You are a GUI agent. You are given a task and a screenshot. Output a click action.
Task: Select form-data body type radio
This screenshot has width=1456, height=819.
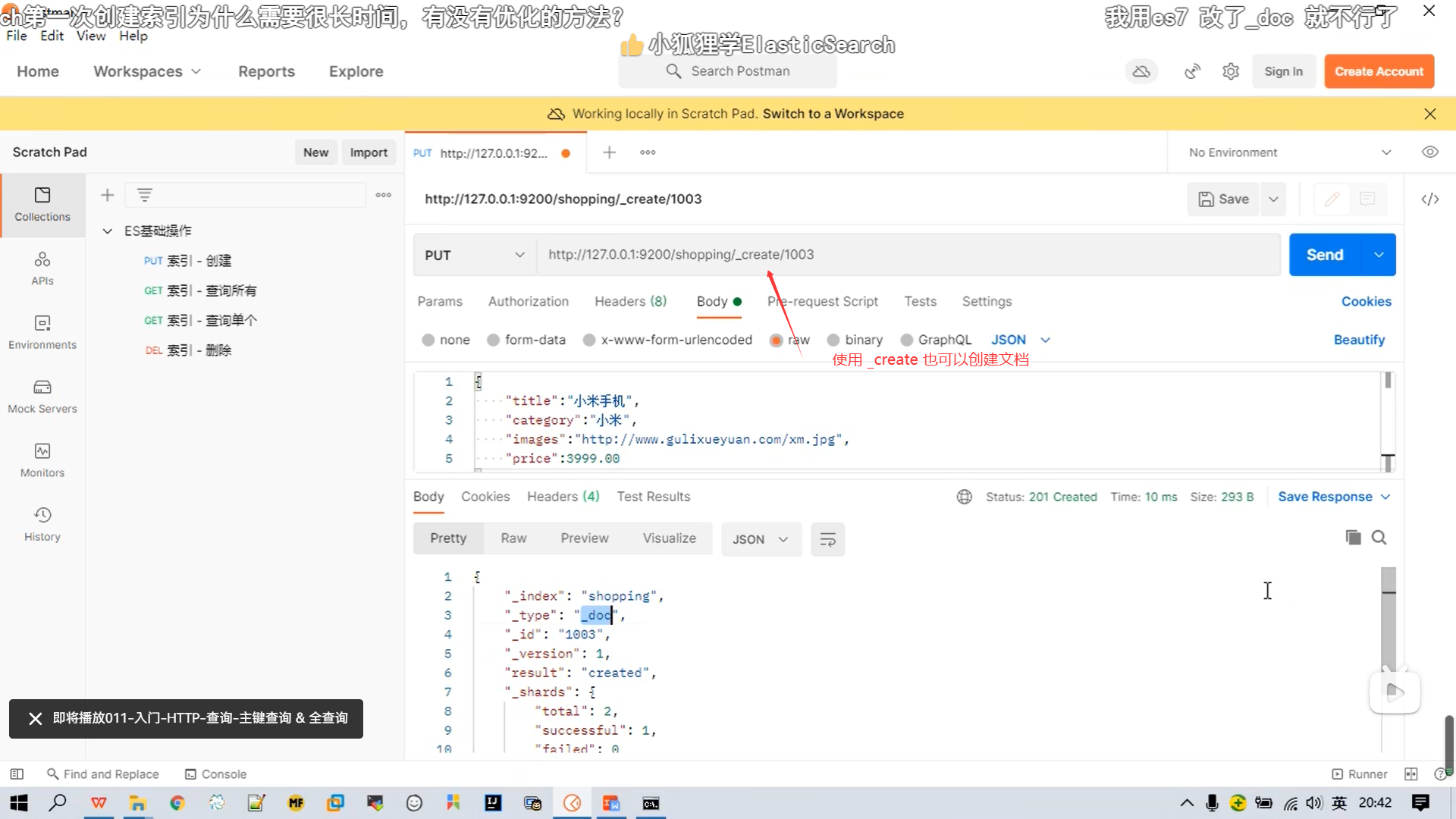(494, 340)
